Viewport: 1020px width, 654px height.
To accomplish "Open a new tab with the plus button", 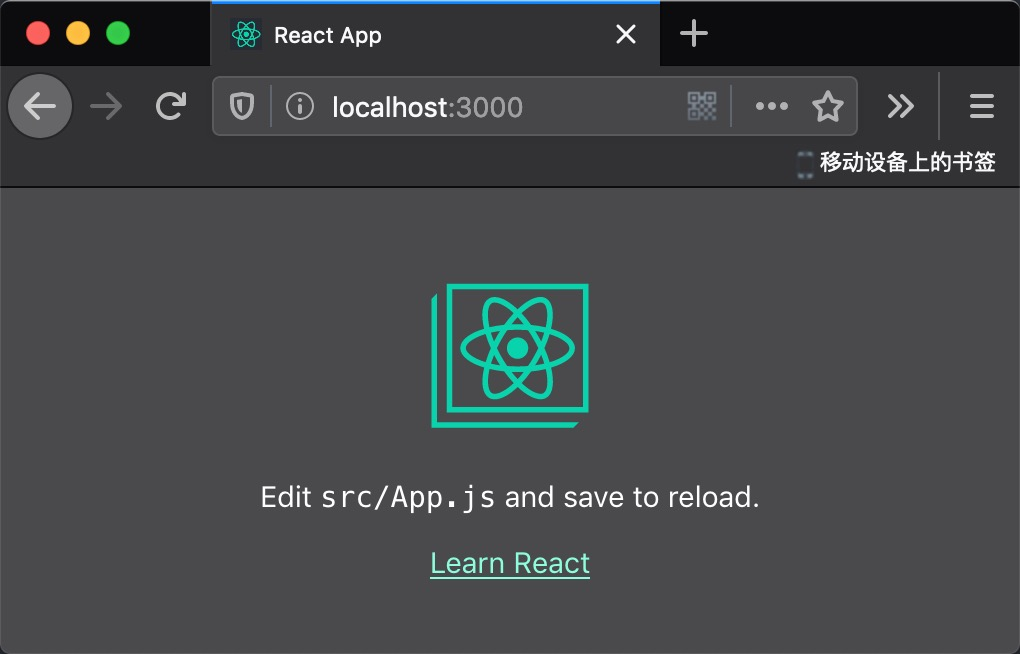I will pyautogui.click(x=693, y=33).
